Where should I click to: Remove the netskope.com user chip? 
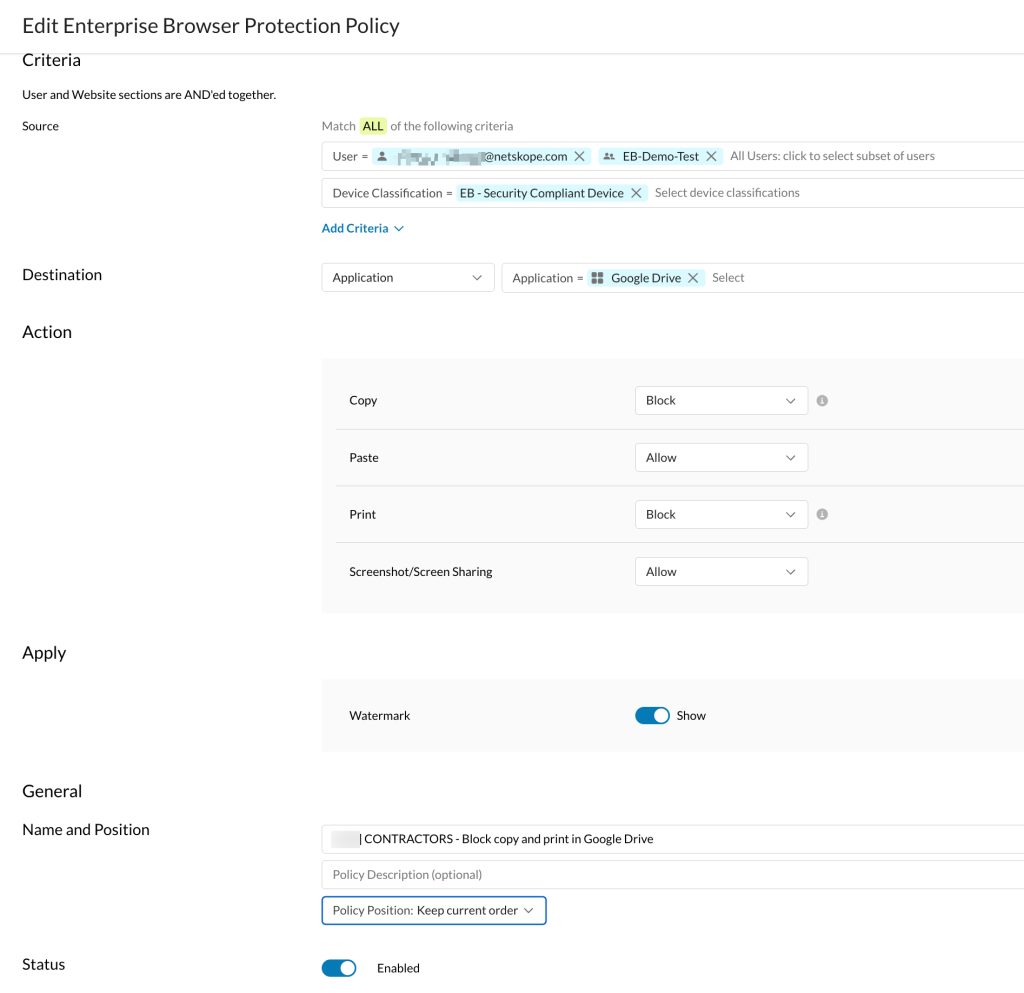579,157
